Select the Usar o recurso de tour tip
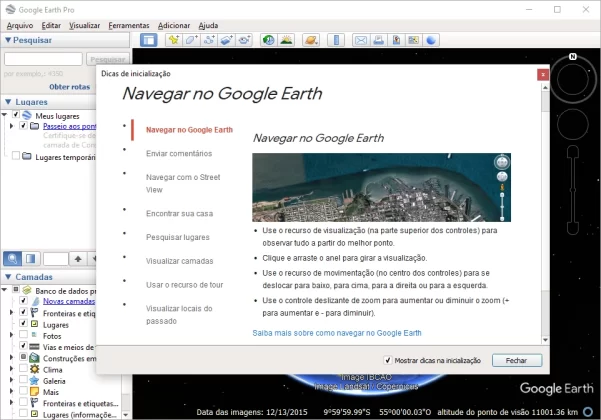 pos(184,285)
